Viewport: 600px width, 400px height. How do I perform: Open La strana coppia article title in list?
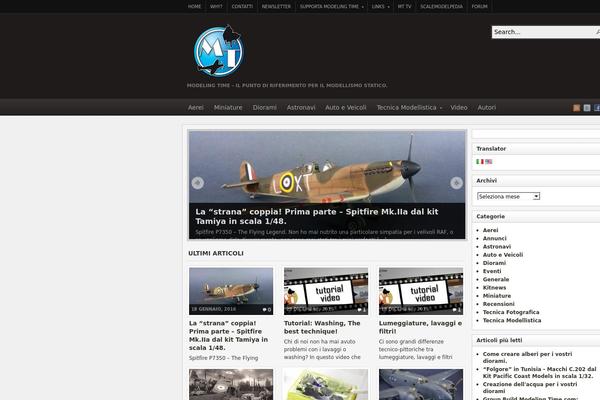228,335
